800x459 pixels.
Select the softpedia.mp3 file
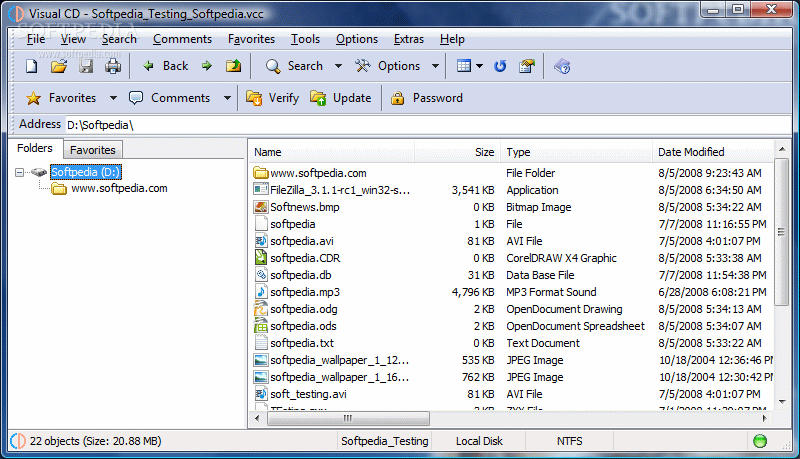click(x=305, y=292)
